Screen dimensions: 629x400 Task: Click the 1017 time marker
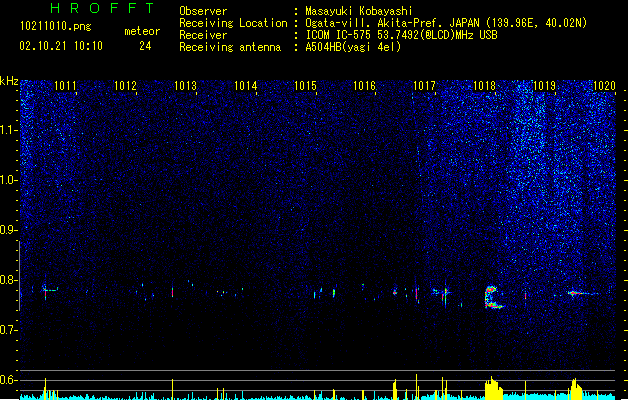coord(424,86)
